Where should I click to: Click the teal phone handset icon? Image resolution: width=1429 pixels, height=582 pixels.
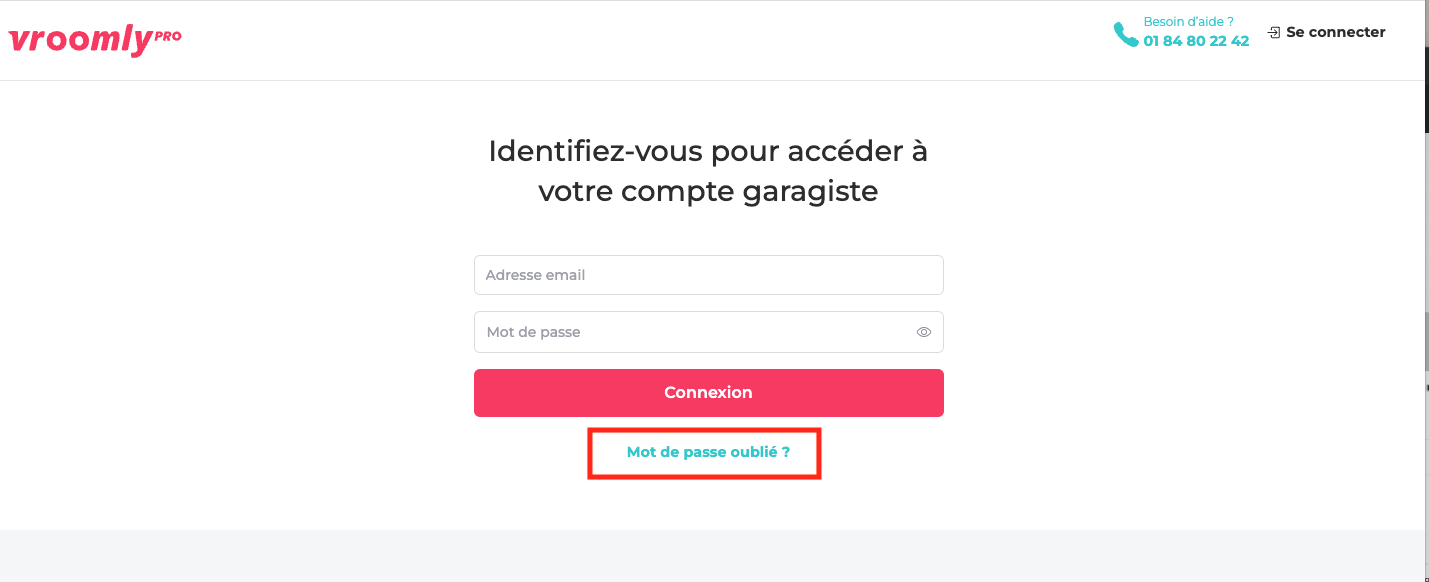(x=1125, y=34)
